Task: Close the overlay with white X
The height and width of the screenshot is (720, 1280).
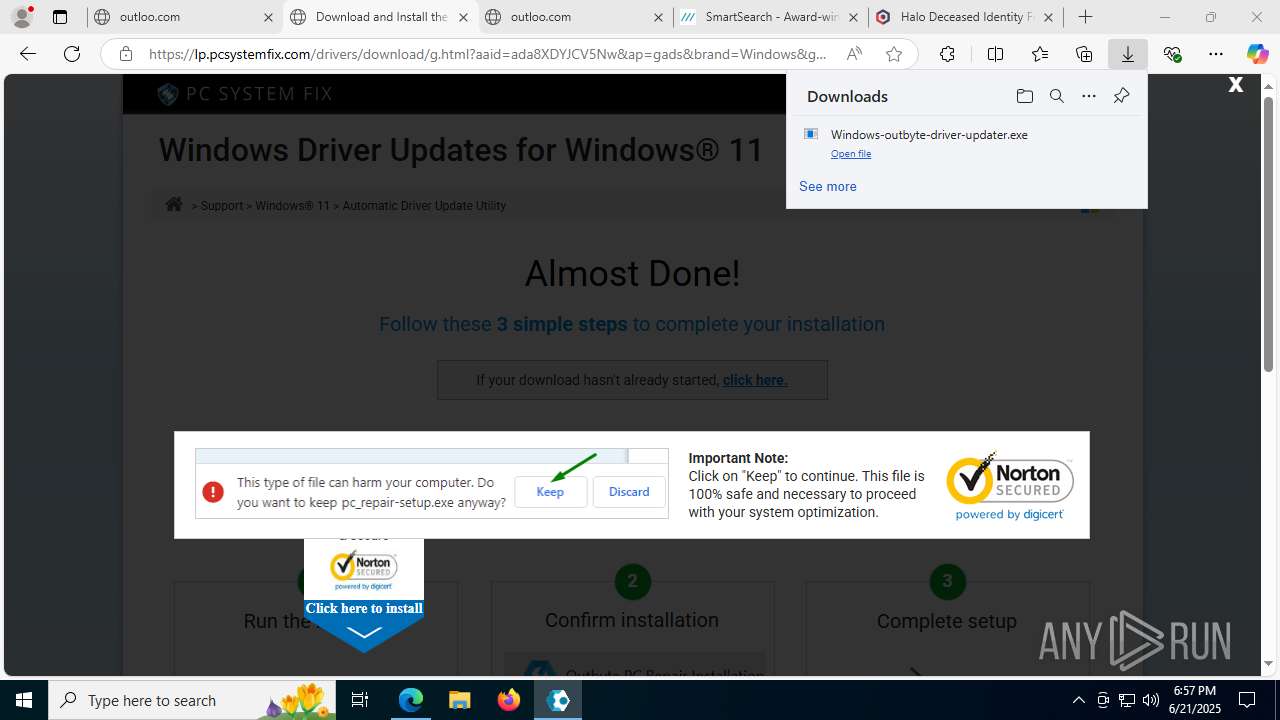Action: 1236,85
